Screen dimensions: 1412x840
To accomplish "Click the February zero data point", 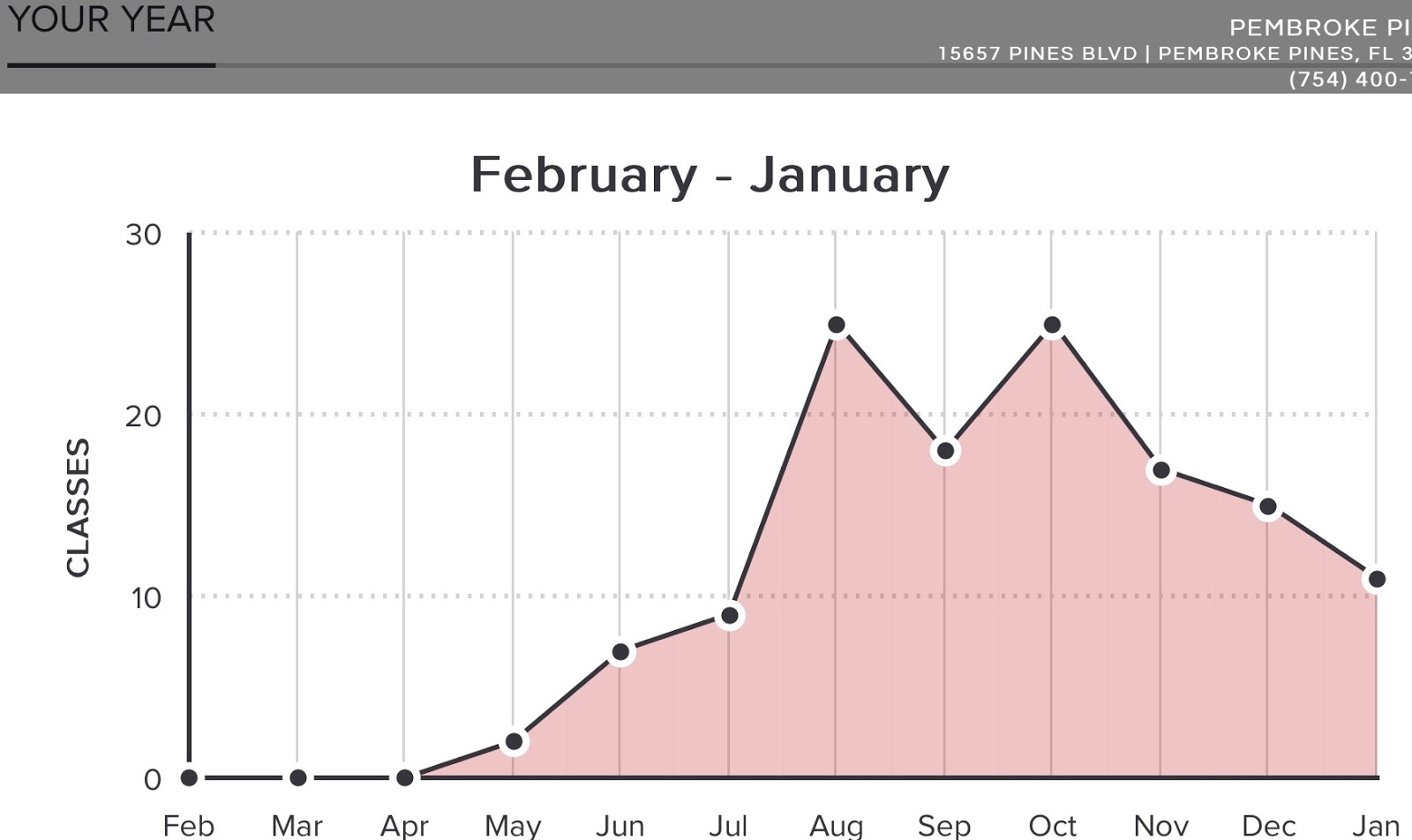I will pyautogui.click(x=189, y=778).
